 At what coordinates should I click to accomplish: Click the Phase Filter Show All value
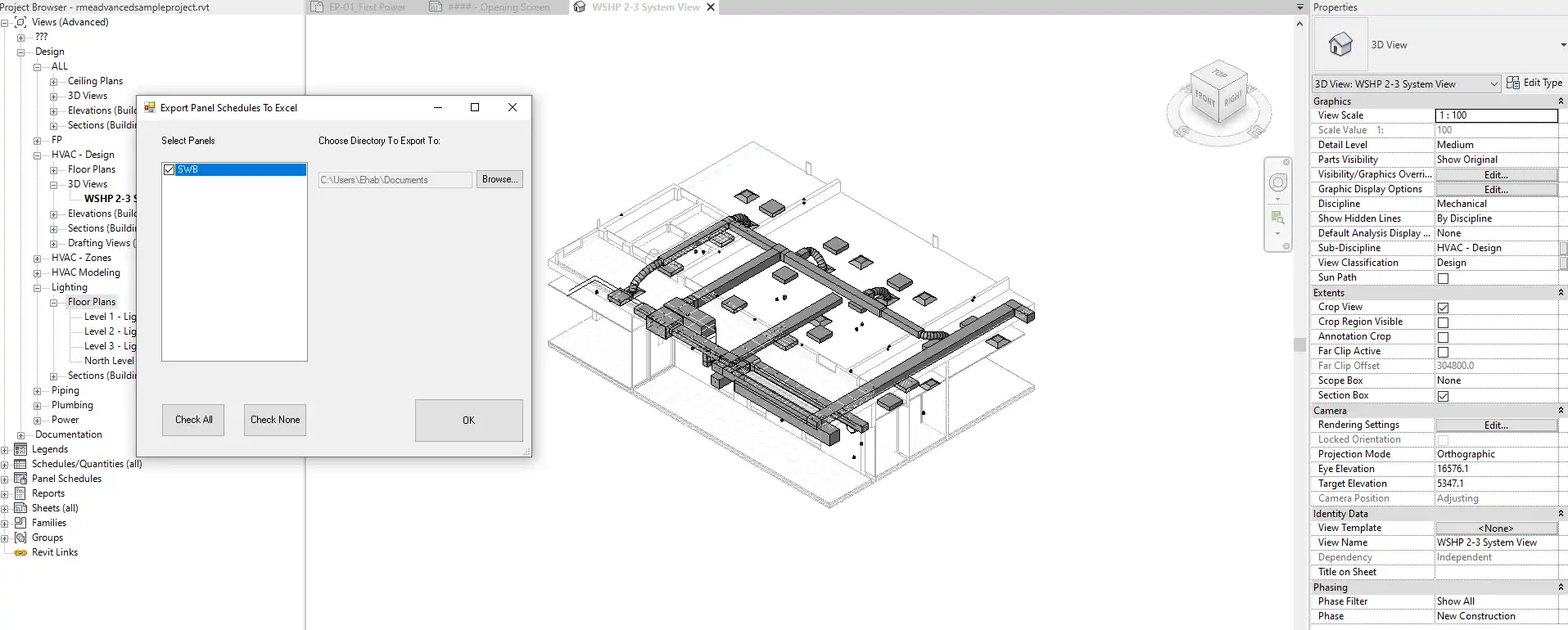(1496, 601)
